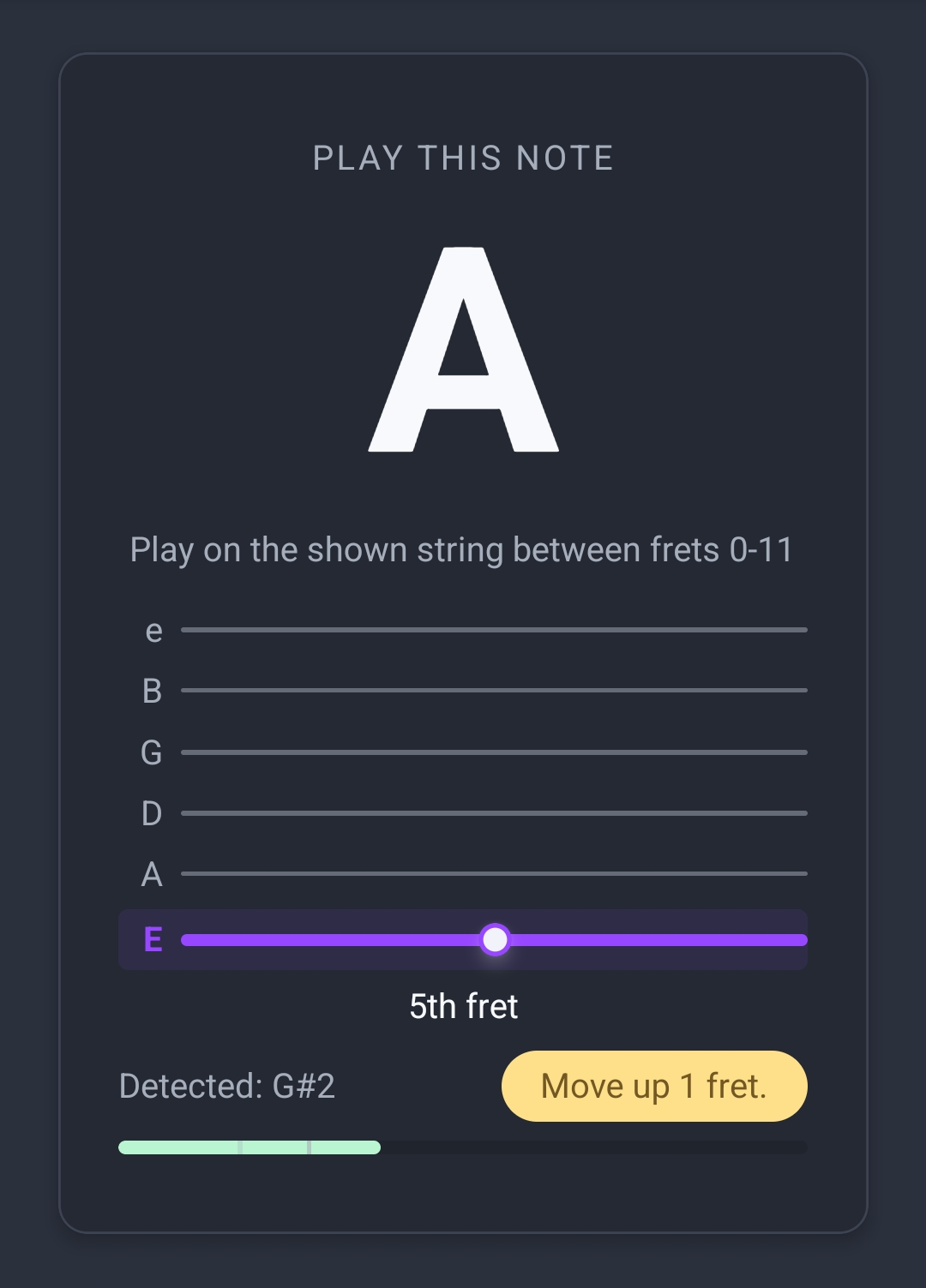Click the B string label letter
This screenshot has height=1288, width=926.
click(152, 691)
